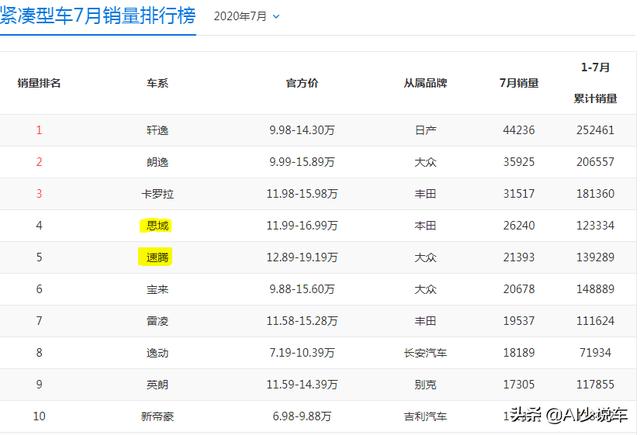Click brand 长安汽车
The width and height of the screenshot is (640, 435).
(x=425, y=353)
